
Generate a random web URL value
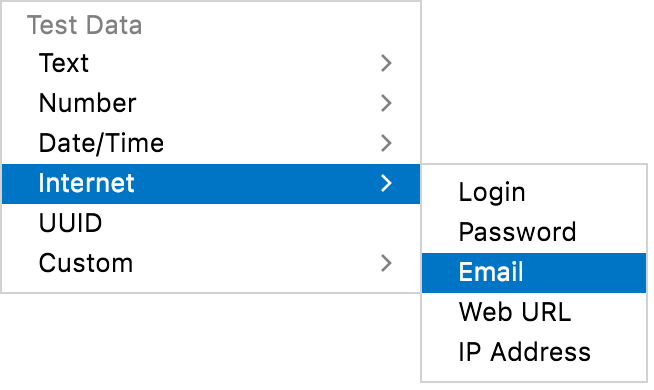[x=534, y=312]
